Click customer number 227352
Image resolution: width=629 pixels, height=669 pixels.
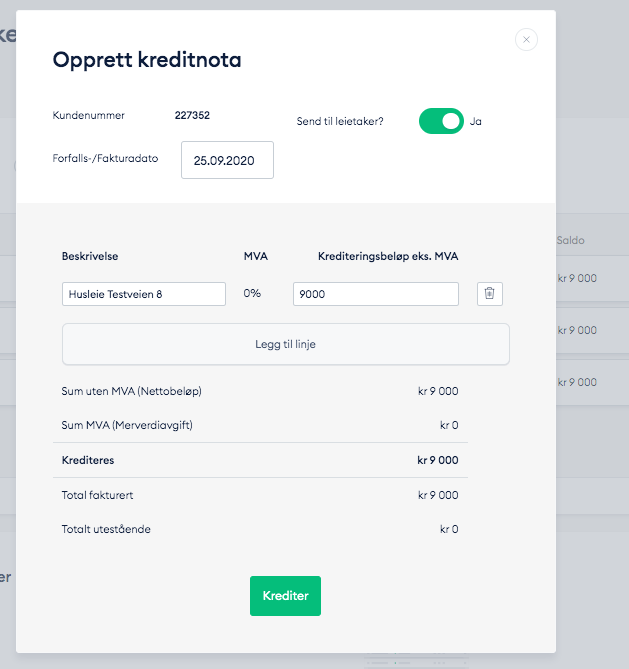(x=192, y=116)
